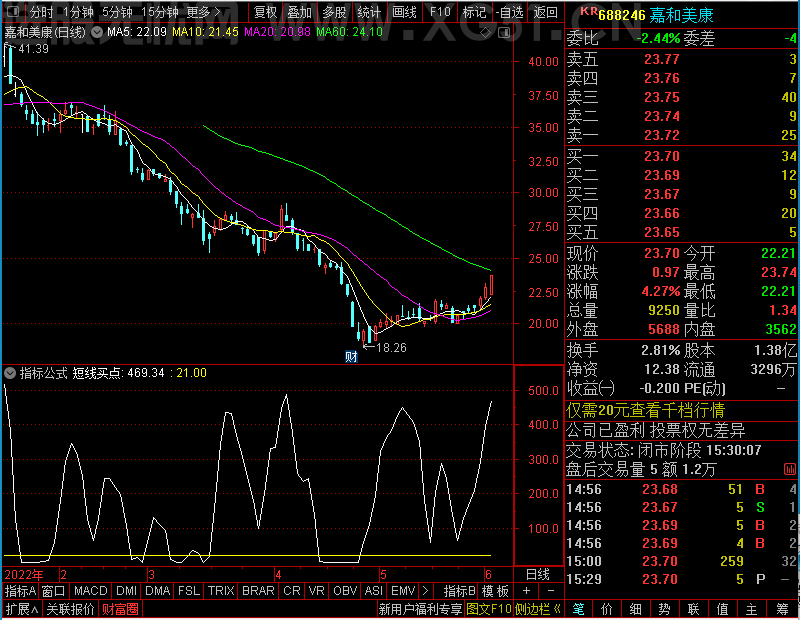800x620 pixels.
Task: Click the small chart icon beside 盘后交易量
Action: click(x=789, y=469)
